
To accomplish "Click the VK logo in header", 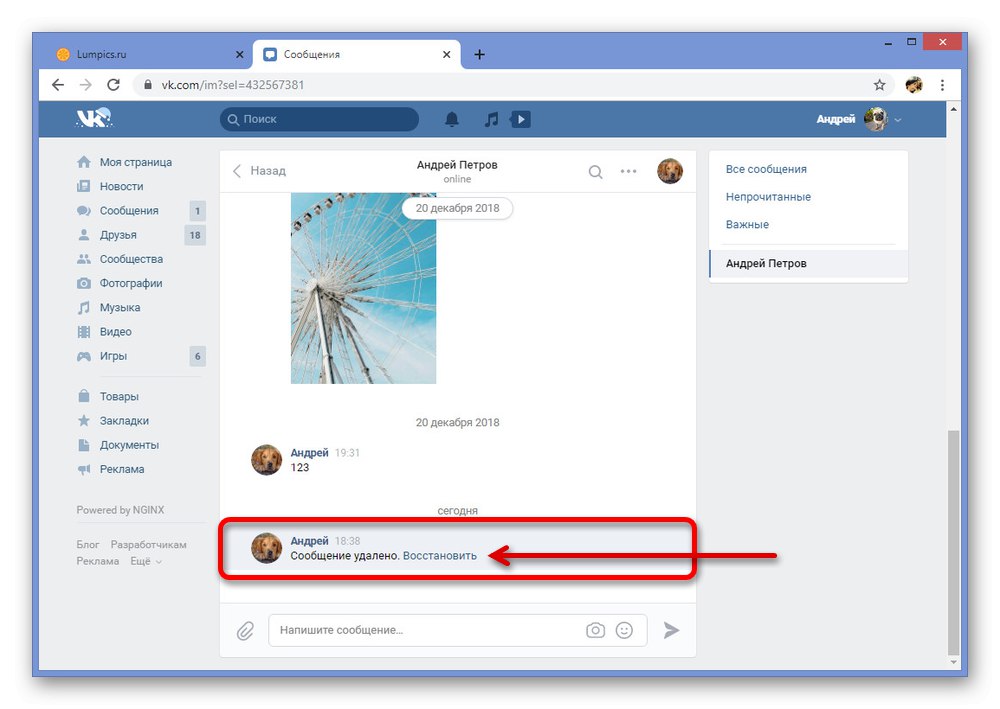I will [x=94, y=118].
